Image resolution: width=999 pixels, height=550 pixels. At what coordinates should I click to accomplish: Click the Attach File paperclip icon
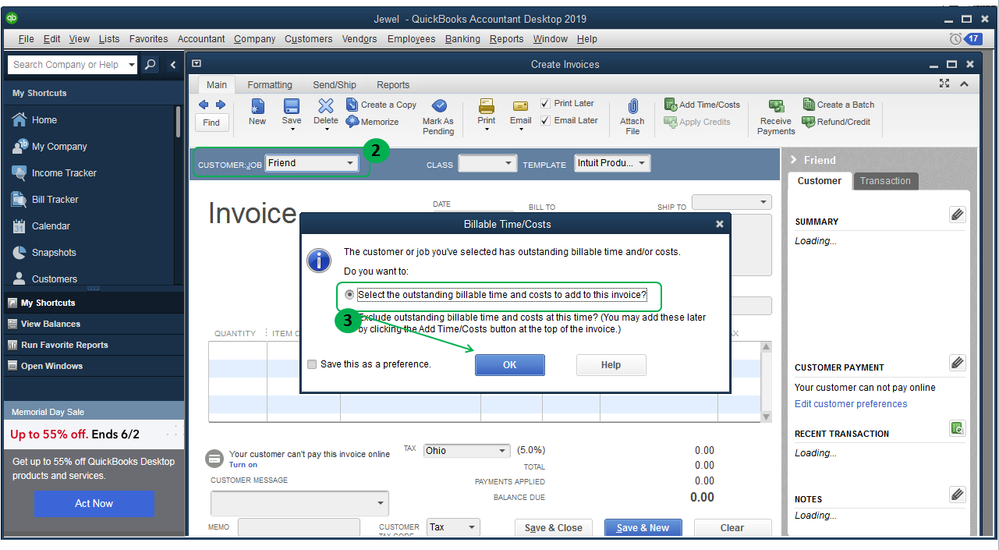pos(633,106)
